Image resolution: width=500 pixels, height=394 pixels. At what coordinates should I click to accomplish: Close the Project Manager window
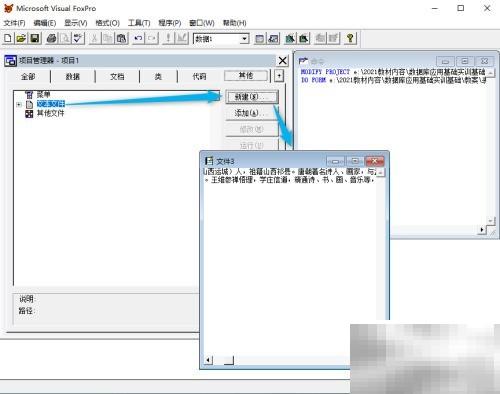(x=282, y=61)
